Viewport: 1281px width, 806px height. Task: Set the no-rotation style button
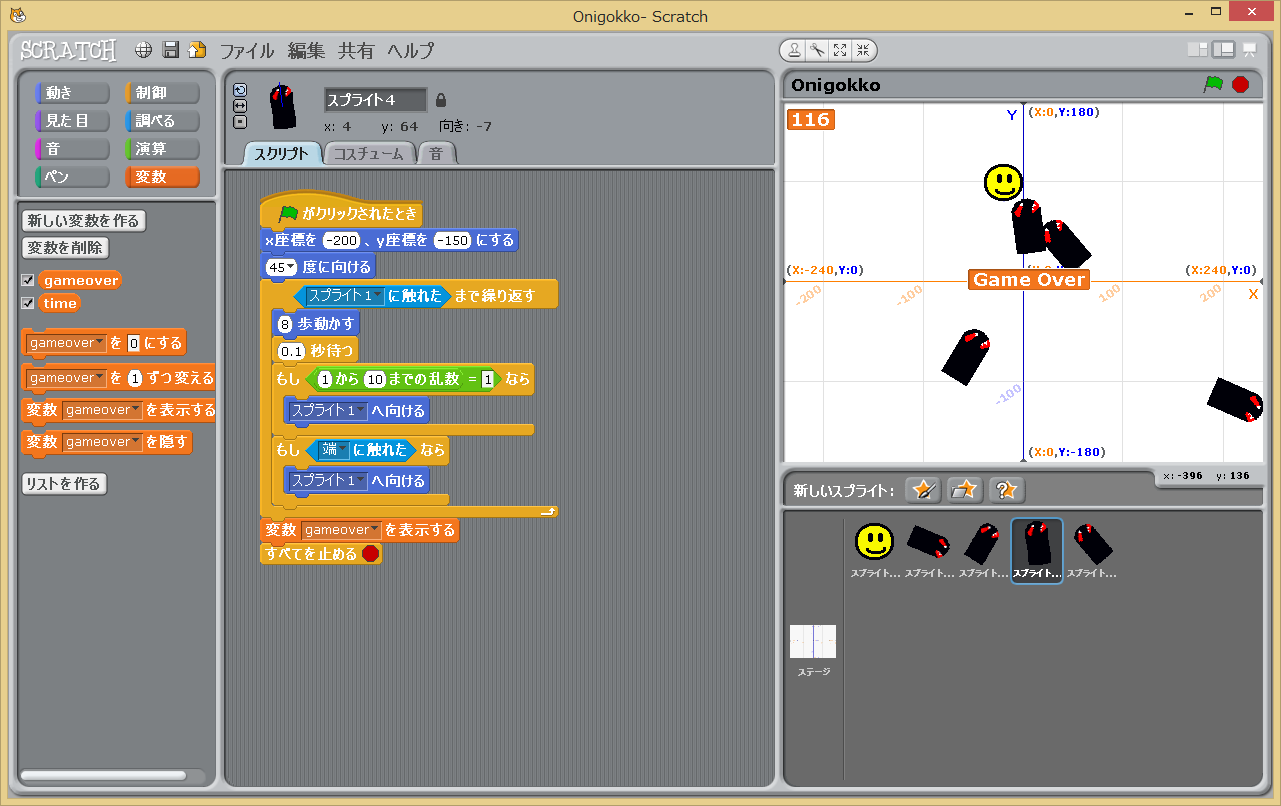point(240,121)
